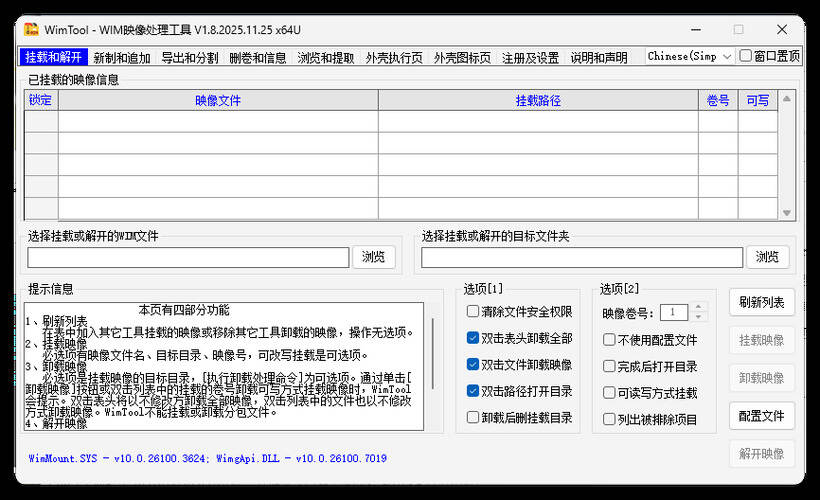This screenshot has height=500, width=820.
Task: Focus the target folder path input field
Action: 582,257
